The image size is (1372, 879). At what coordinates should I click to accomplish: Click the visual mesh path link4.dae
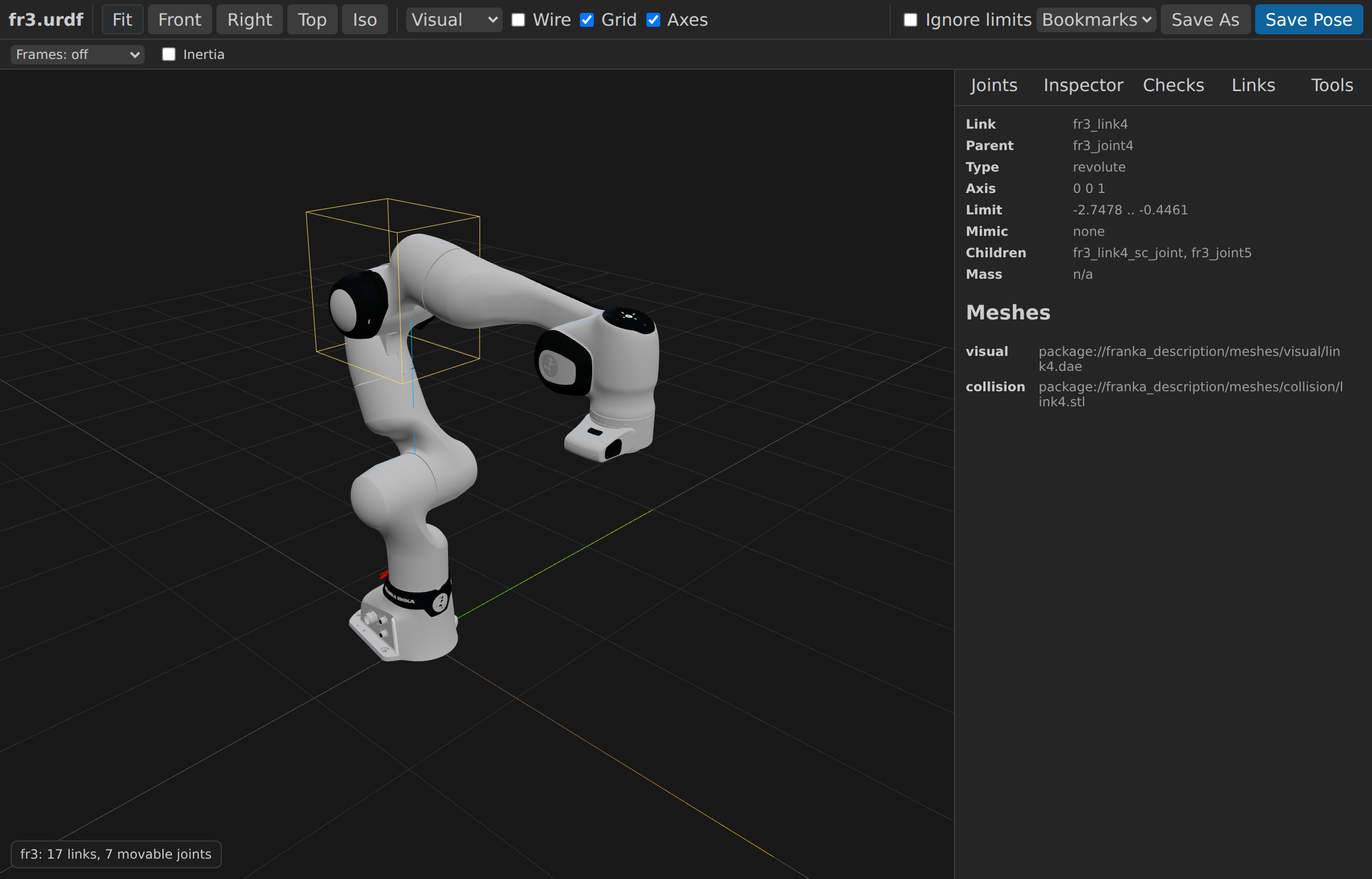coord(1189,359)
